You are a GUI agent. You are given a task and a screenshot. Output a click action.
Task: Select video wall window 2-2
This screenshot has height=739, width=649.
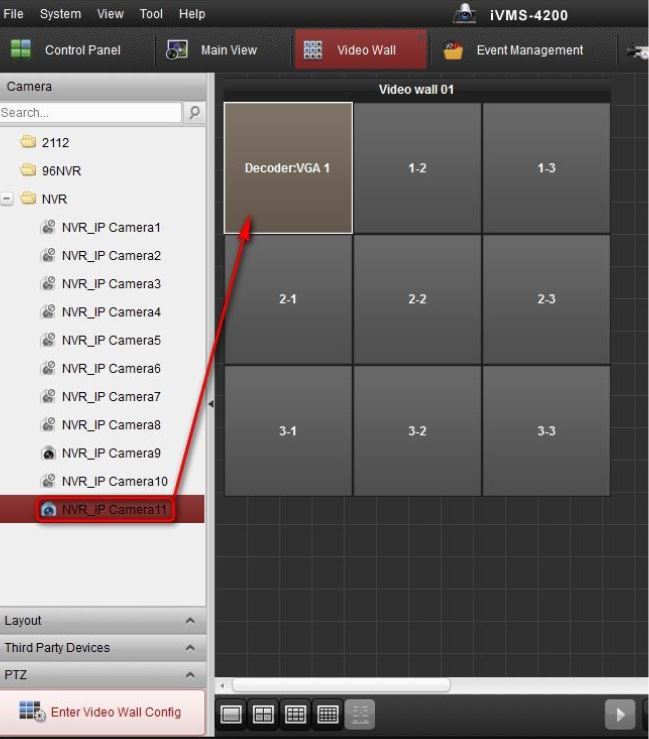pyautogui.click(x=417, y=299)
